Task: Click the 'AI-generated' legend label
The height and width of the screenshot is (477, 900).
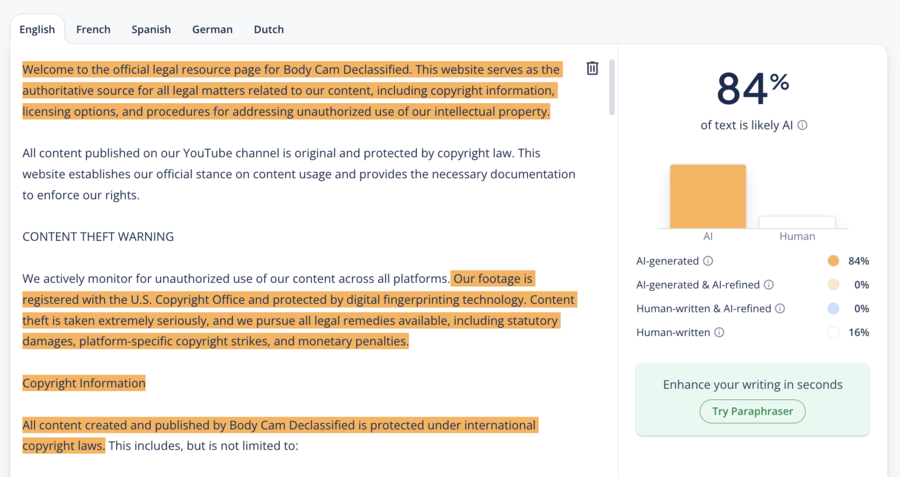Action: click(x=668, y=261)
